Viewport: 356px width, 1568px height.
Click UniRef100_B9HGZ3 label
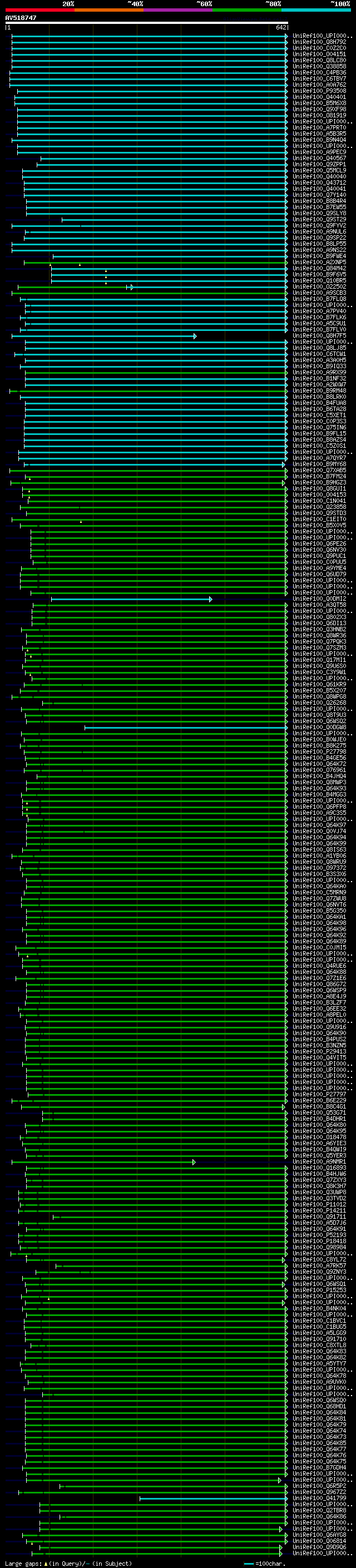319,483
